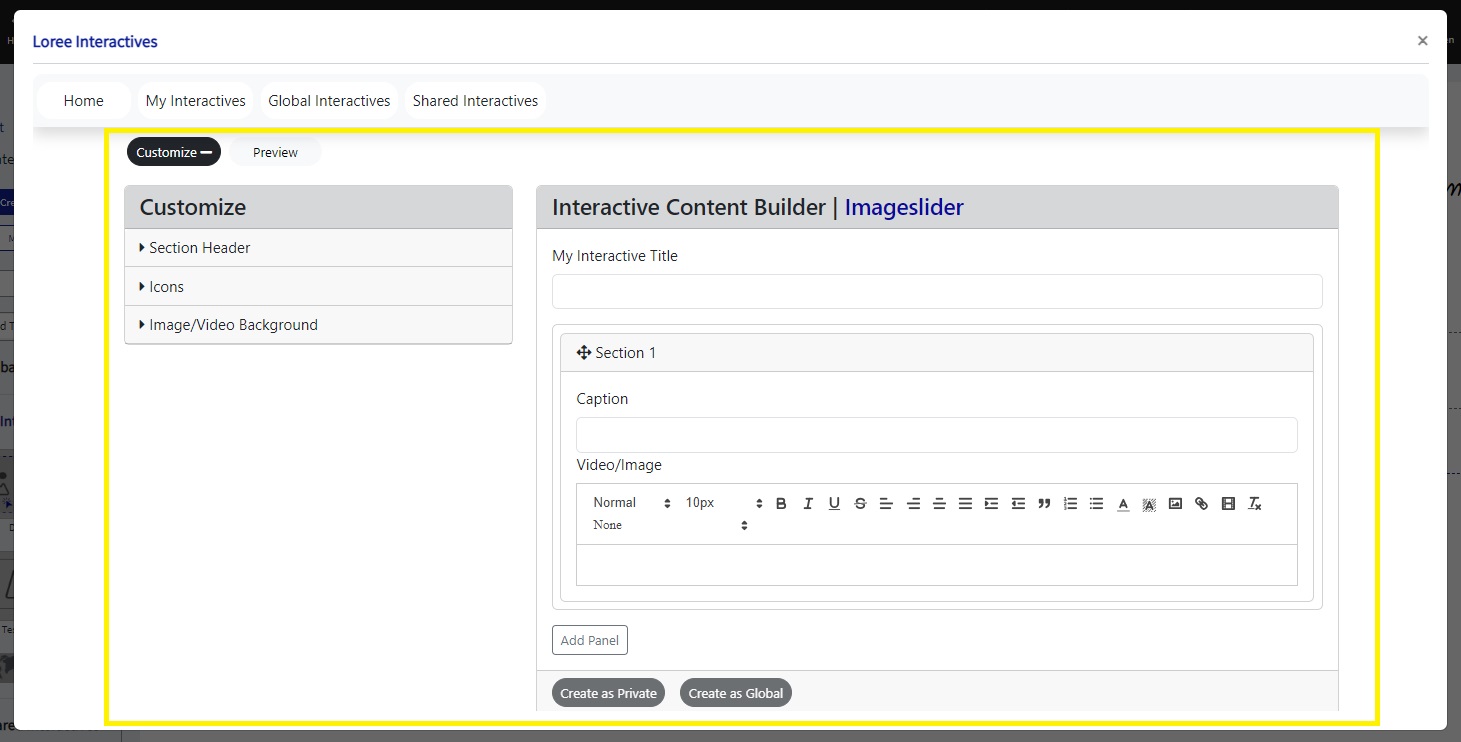Click inside the Video/Image editor text area
The width and height of the screenshot is (1461, 742).
(937, 565)
